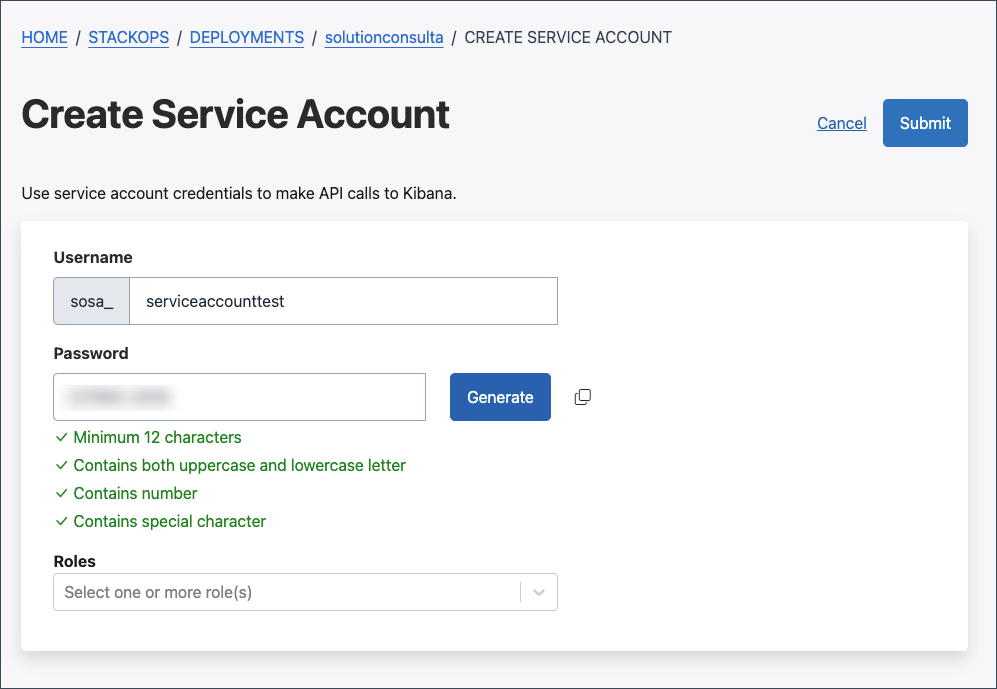The image size is (997, 689).
Task: Submit the new service account form
Action: tap(925, 123)
